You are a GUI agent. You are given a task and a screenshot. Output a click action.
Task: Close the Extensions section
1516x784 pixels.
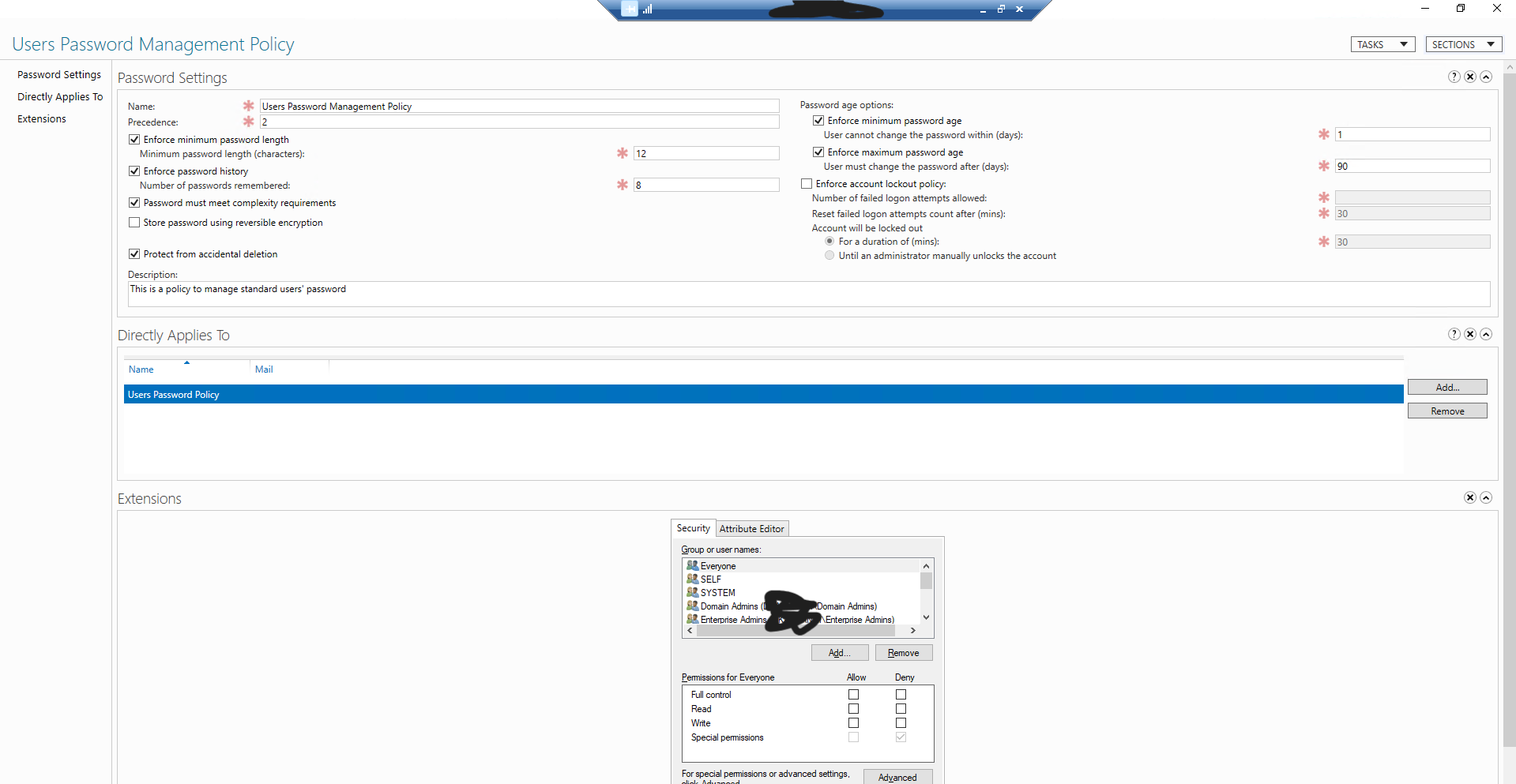(x=1470, y=497)
